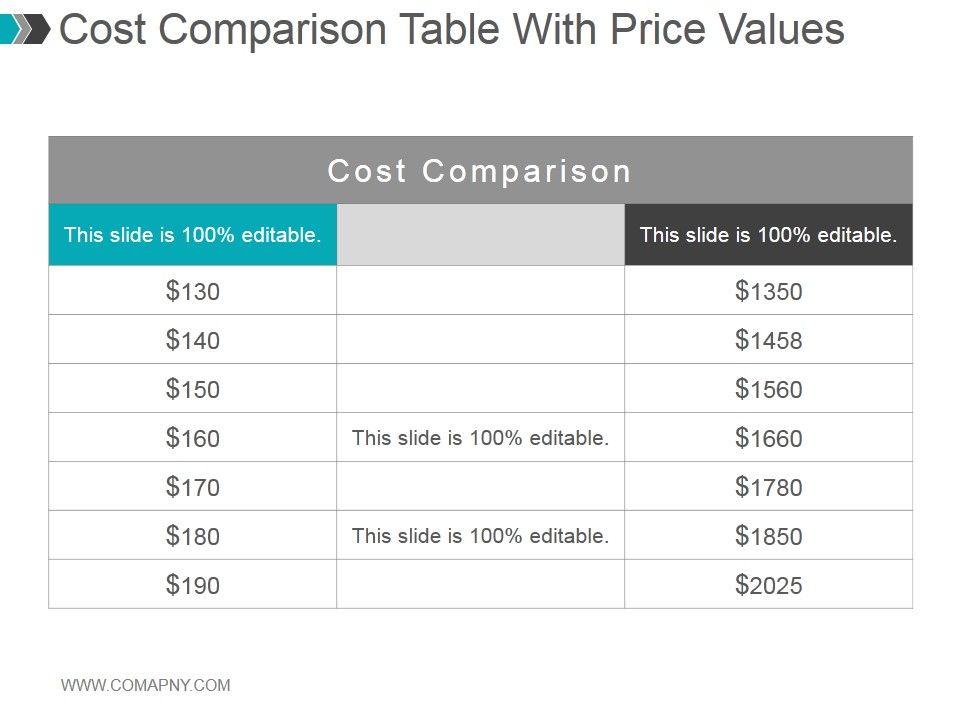The height and width of the screenshot is (720, 960).
Task: Click the editable text beside $160
Action: (x=480, y=438)
